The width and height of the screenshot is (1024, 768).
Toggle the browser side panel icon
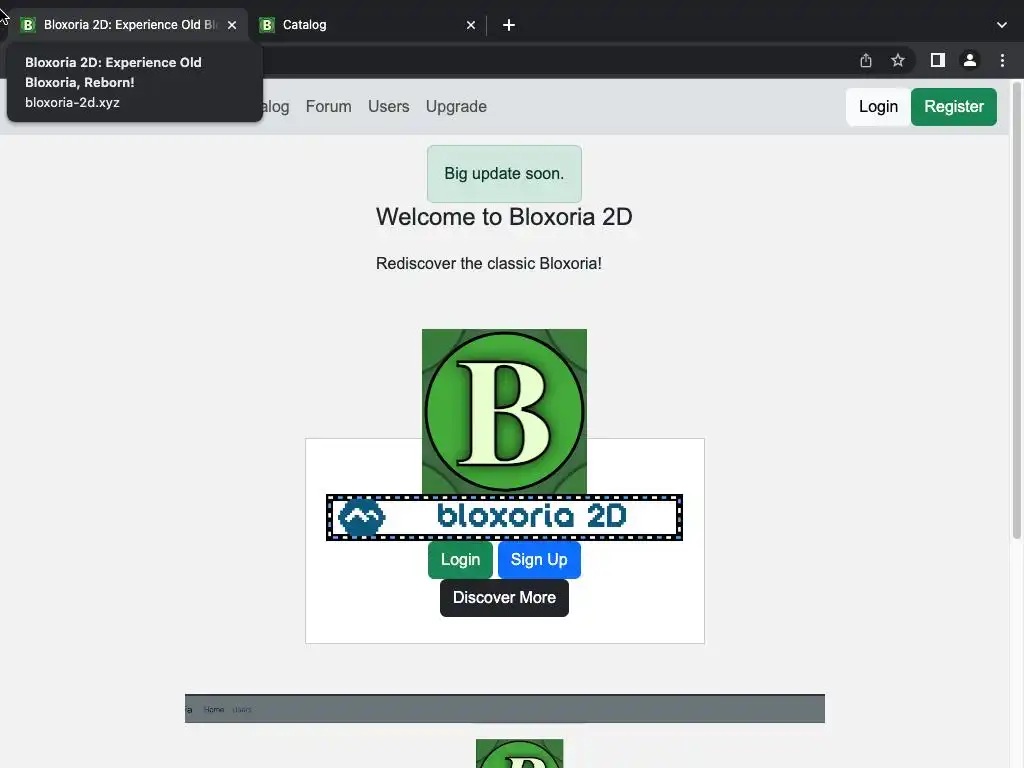point(938,60)
